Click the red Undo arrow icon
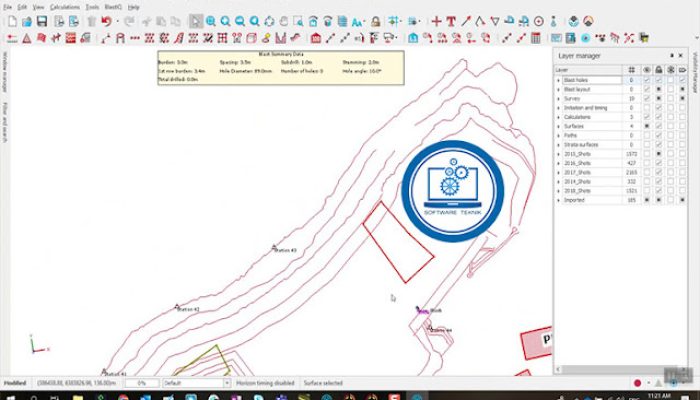 106,21
